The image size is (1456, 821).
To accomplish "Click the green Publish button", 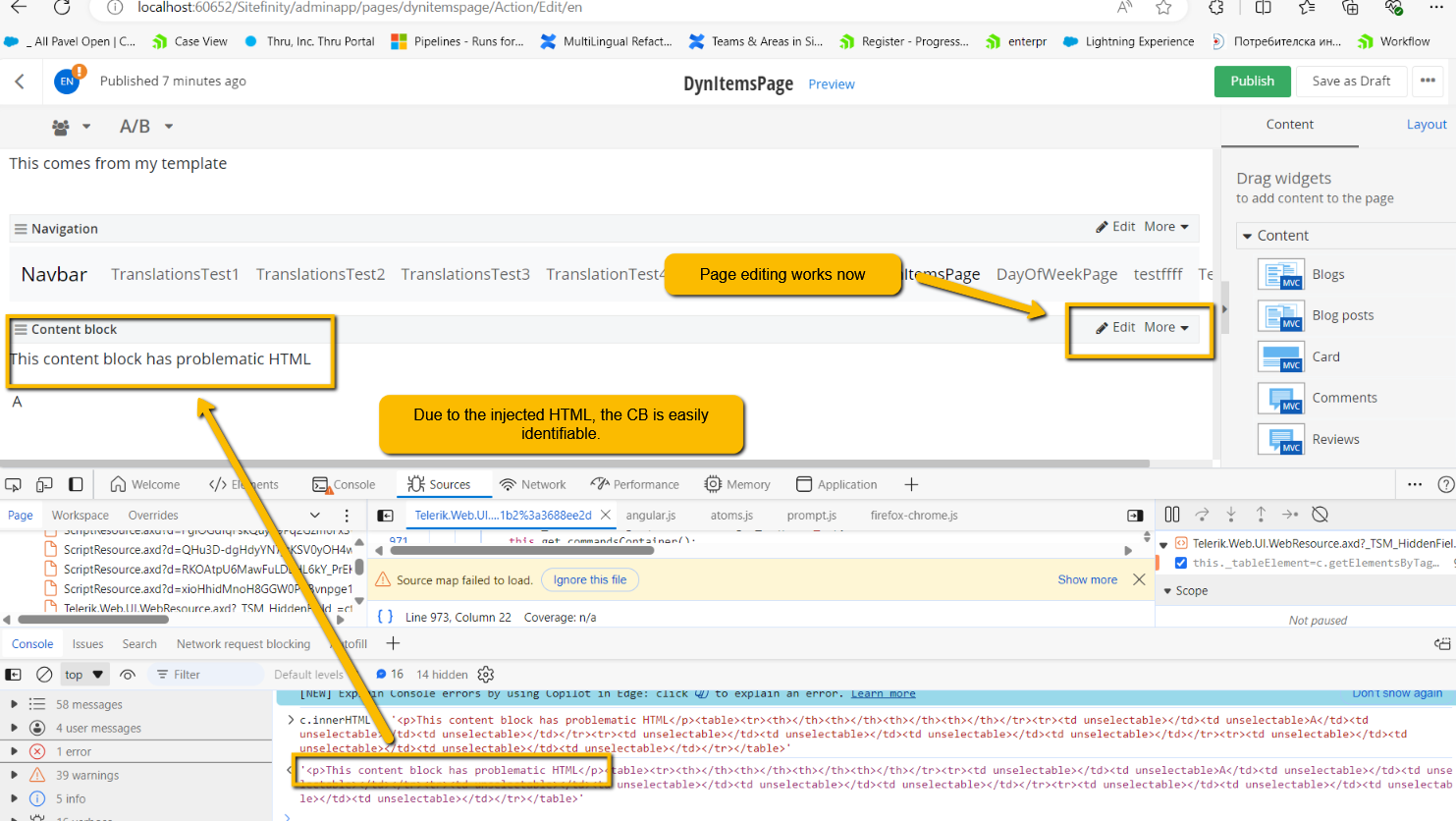I will tap(1253, 81).
